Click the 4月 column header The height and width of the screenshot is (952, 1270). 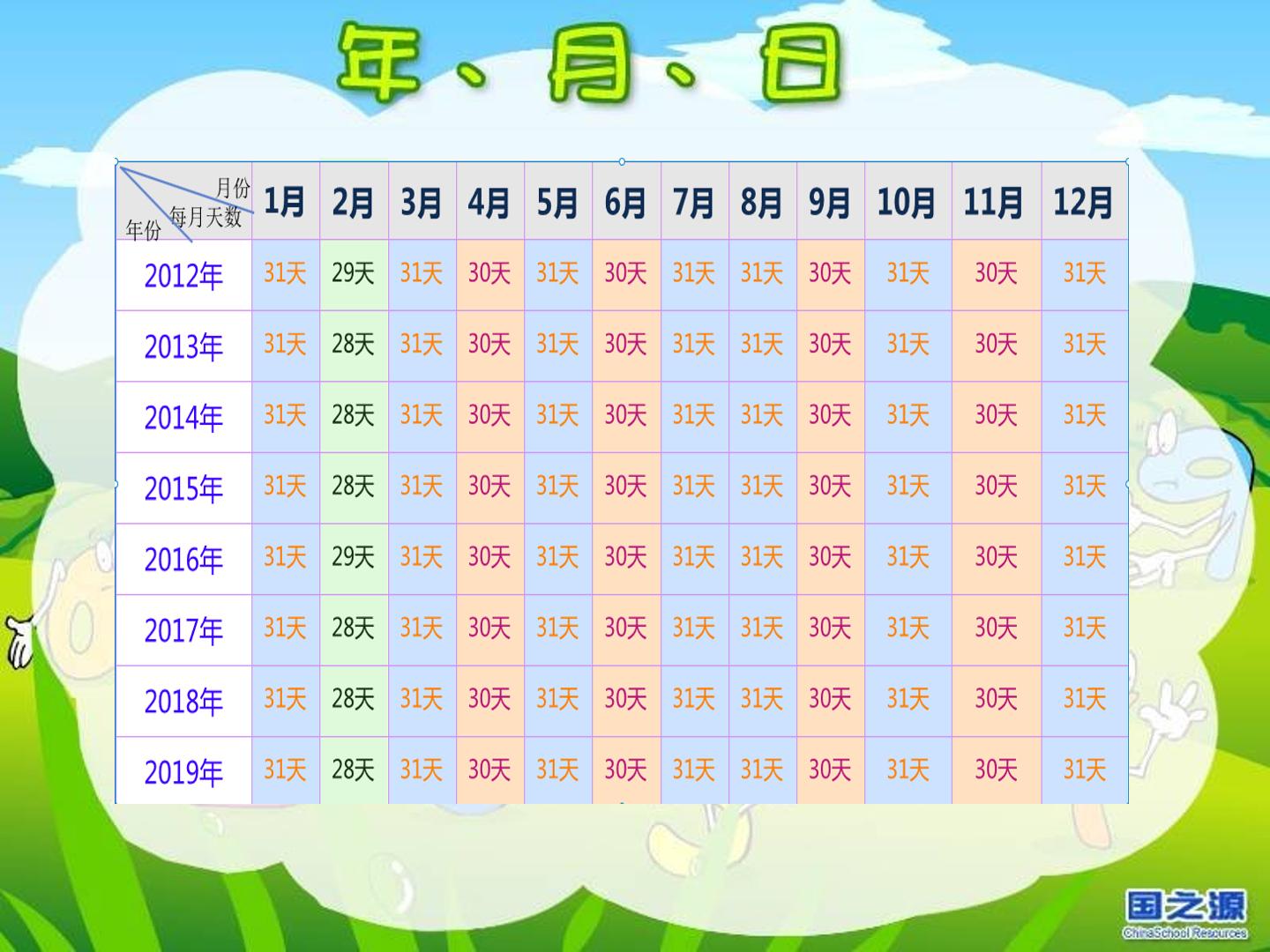(489, 202)
